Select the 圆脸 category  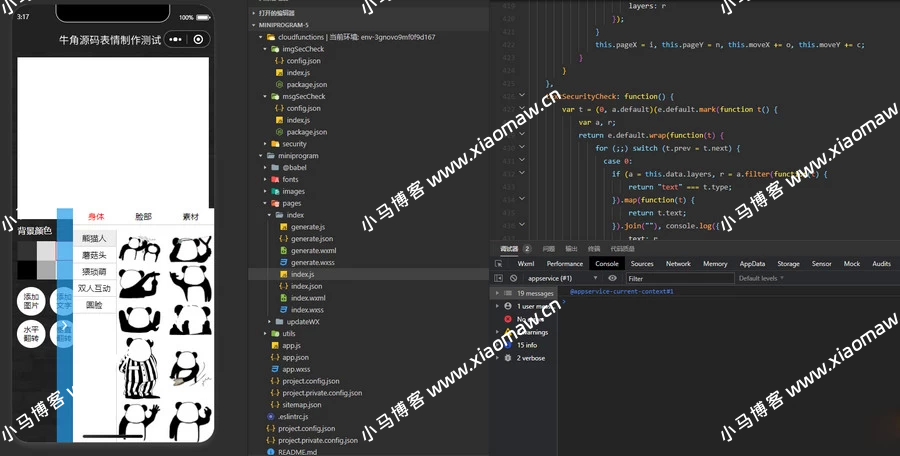[94, 305]
